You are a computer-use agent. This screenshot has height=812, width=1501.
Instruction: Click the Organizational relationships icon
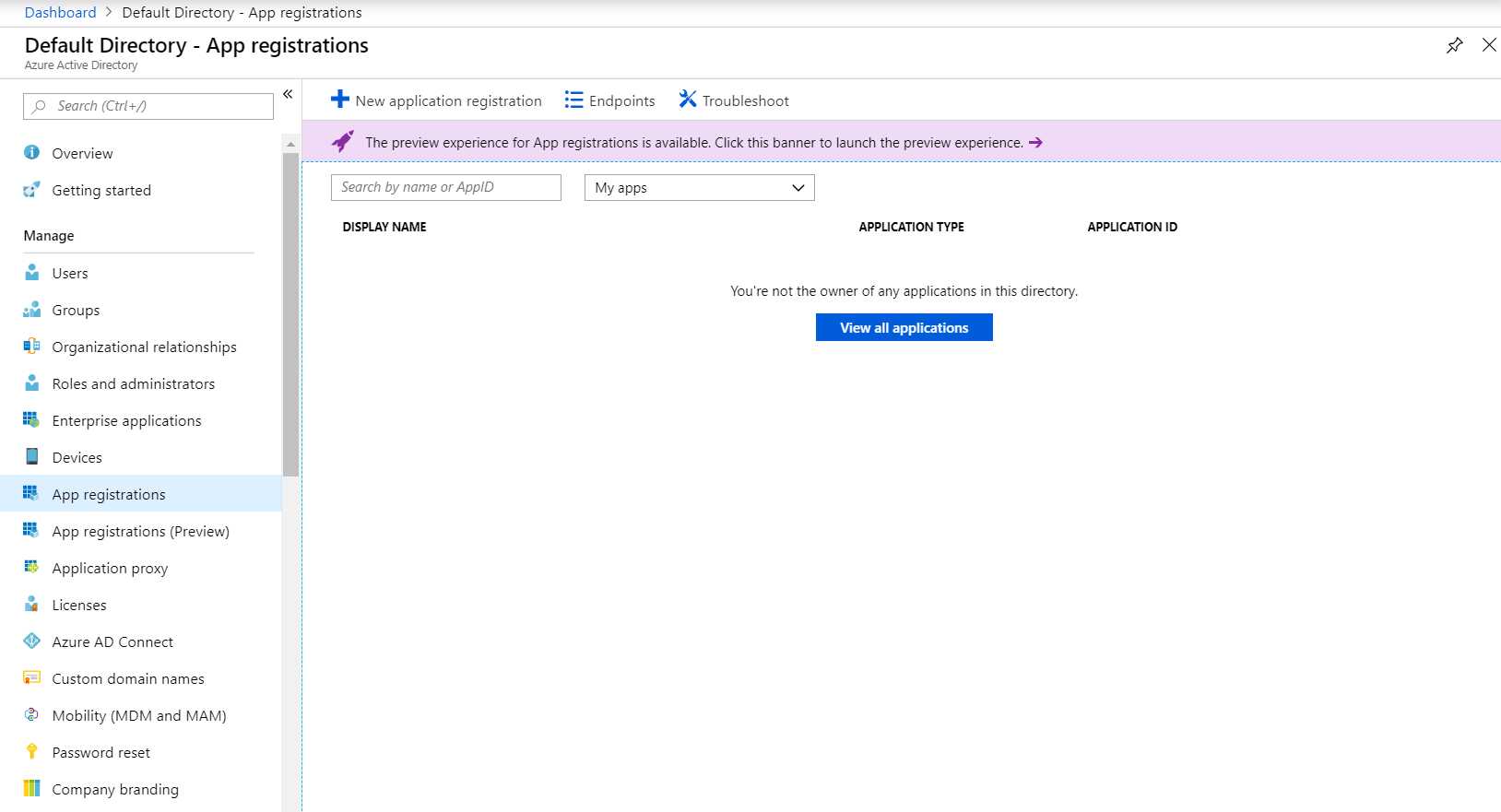[31, 347]
